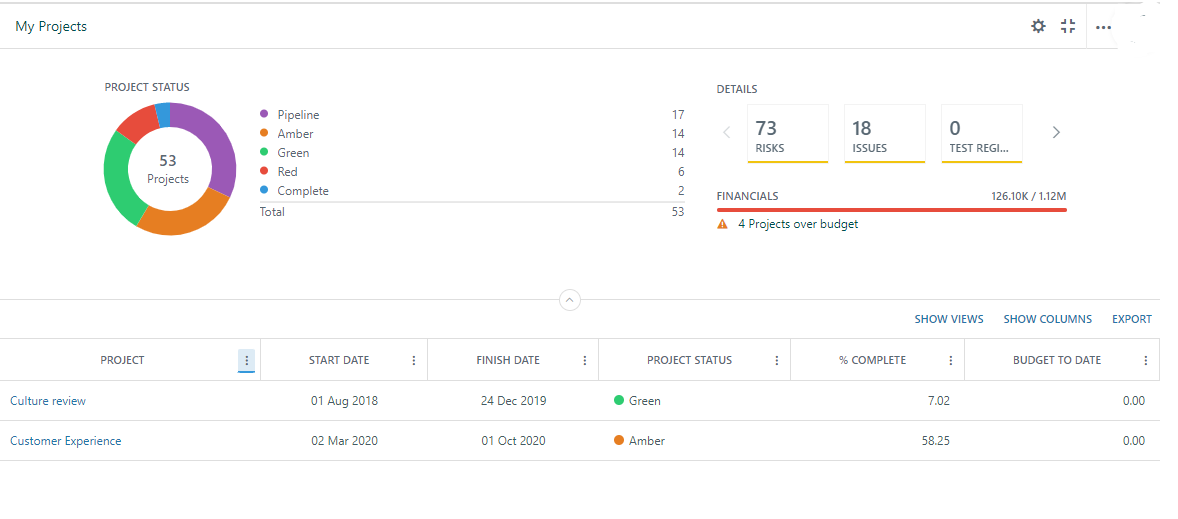
Task: Click the Red legend dot
Action: (x=264, y=171)
